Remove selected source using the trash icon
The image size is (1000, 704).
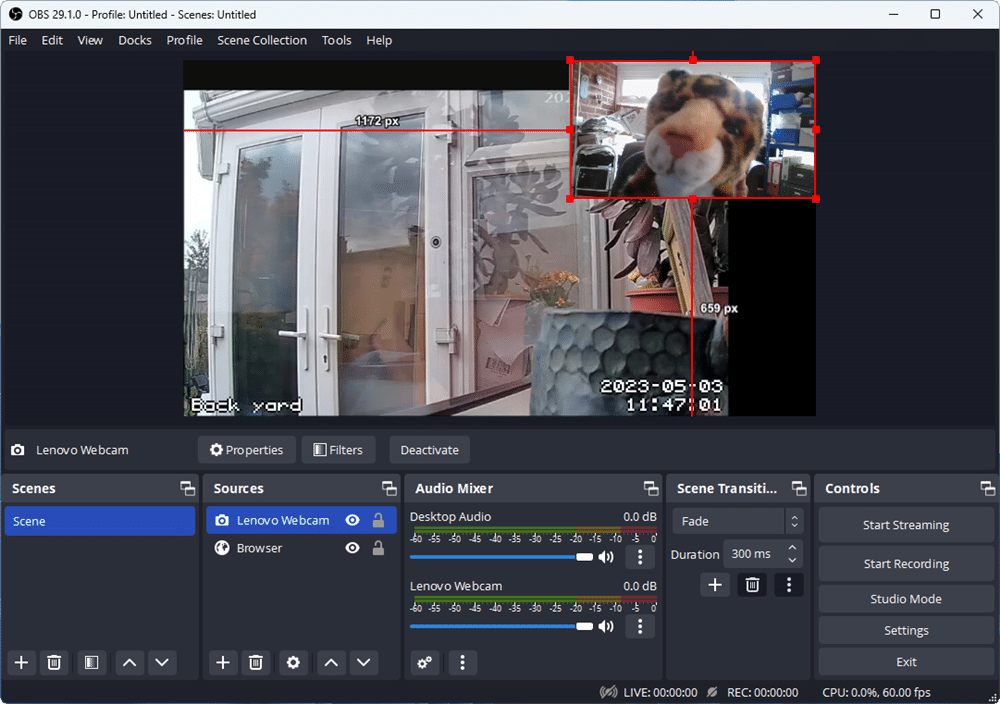pyautogui.click(x=256, y=663)
